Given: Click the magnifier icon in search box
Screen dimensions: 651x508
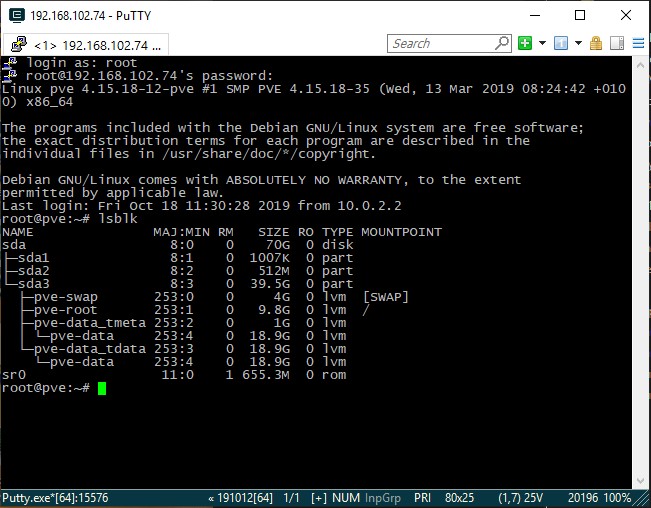Looking at the screenshot, I should [502, 43].
